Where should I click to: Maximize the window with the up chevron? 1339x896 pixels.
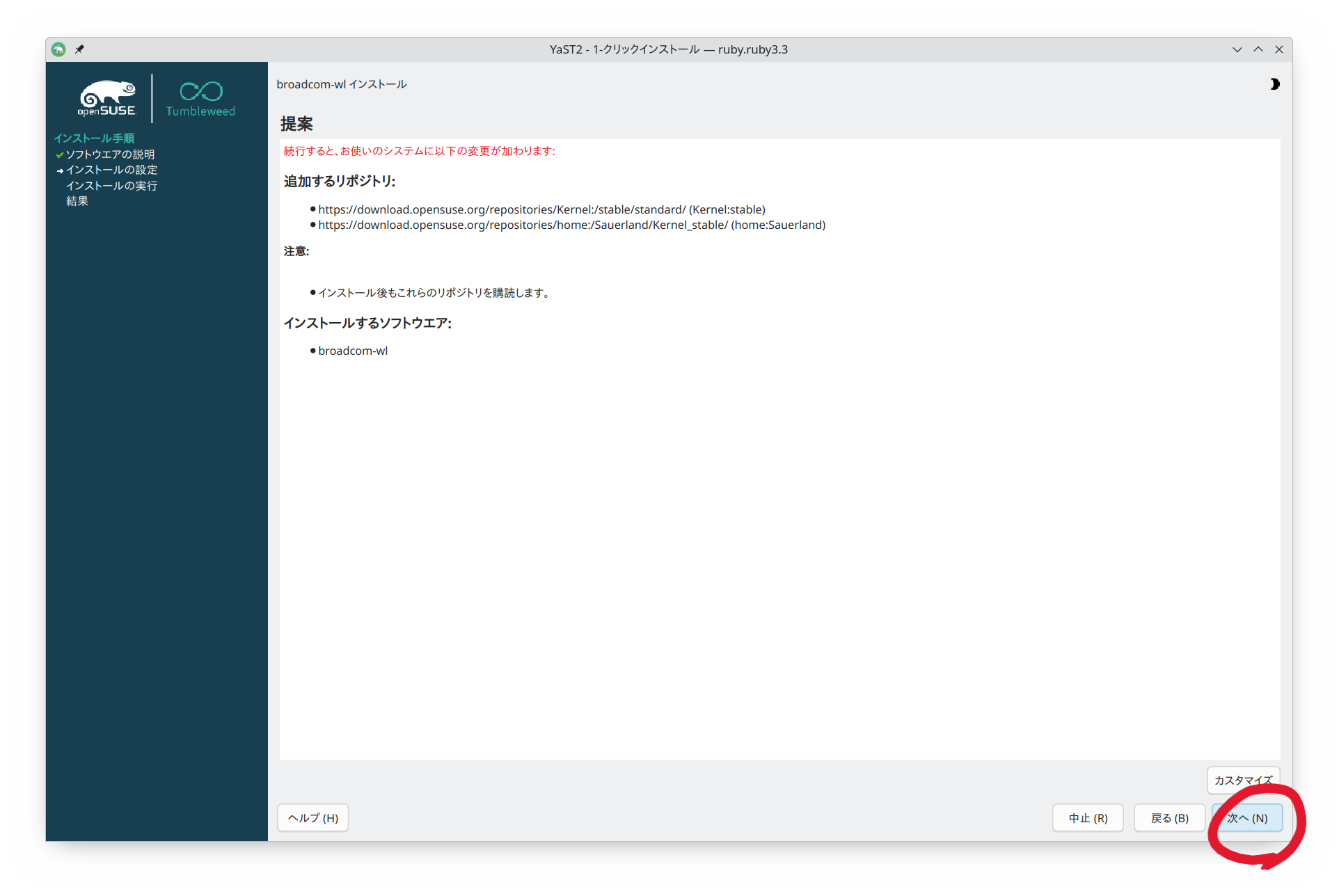(x=1258, y=49)
